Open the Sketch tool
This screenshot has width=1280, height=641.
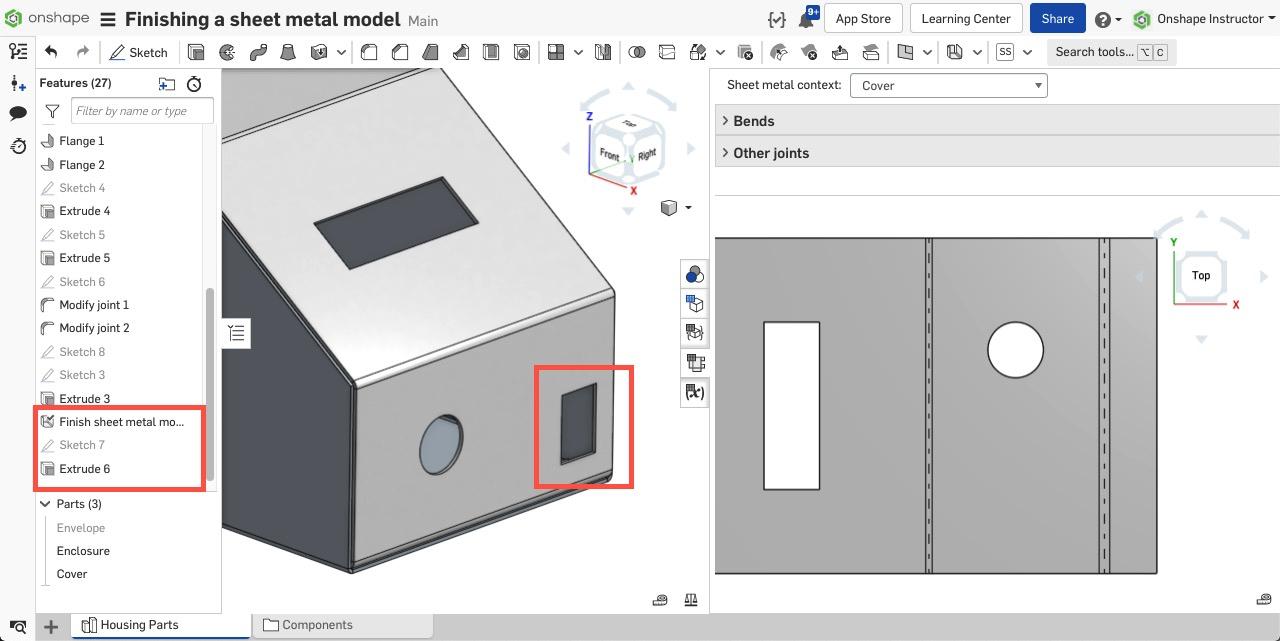coord(139,51)
